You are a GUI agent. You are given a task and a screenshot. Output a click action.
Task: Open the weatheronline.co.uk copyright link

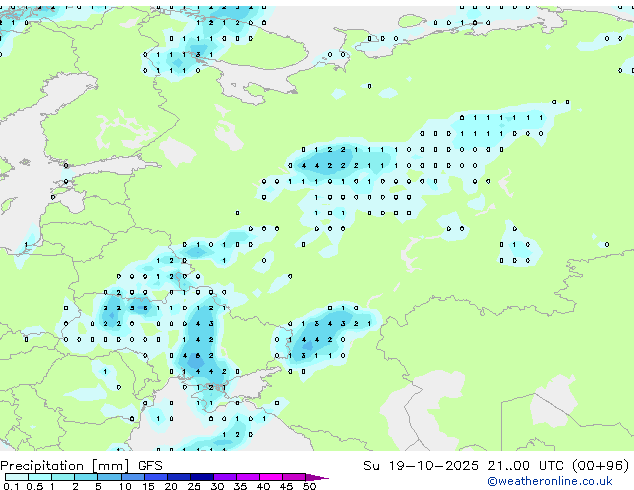(x=550, y=481)
